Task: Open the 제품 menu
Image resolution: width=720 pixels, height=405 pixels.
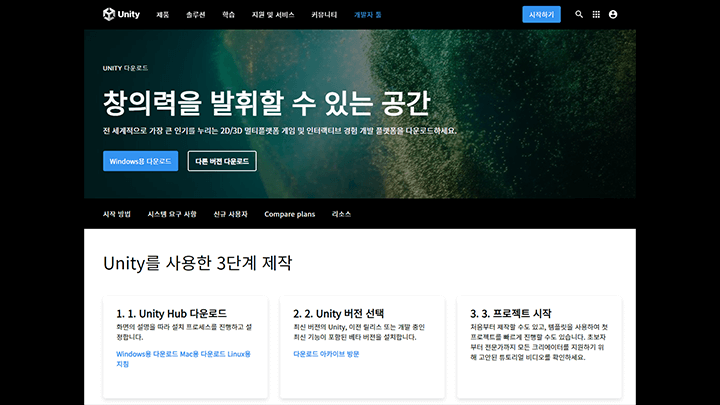Action: 163,15
